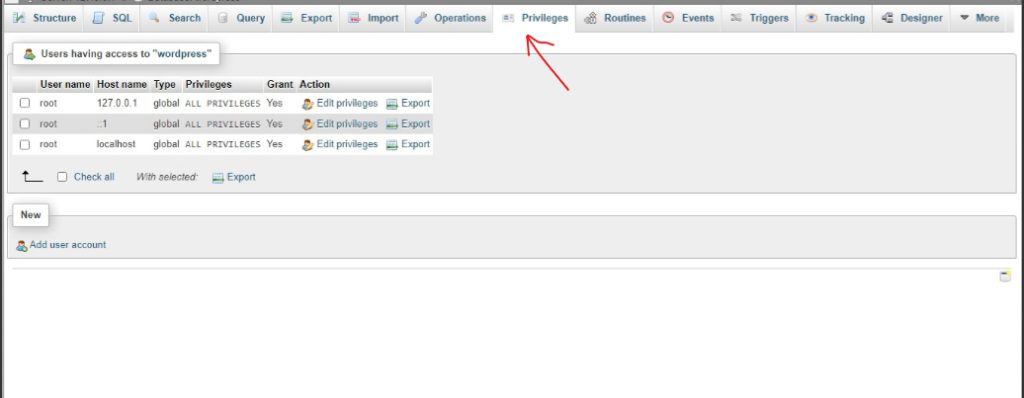Go to the Query tab
Viewport: 1024px width, 398px height.
pyautogui.click(x=241, y=18)
